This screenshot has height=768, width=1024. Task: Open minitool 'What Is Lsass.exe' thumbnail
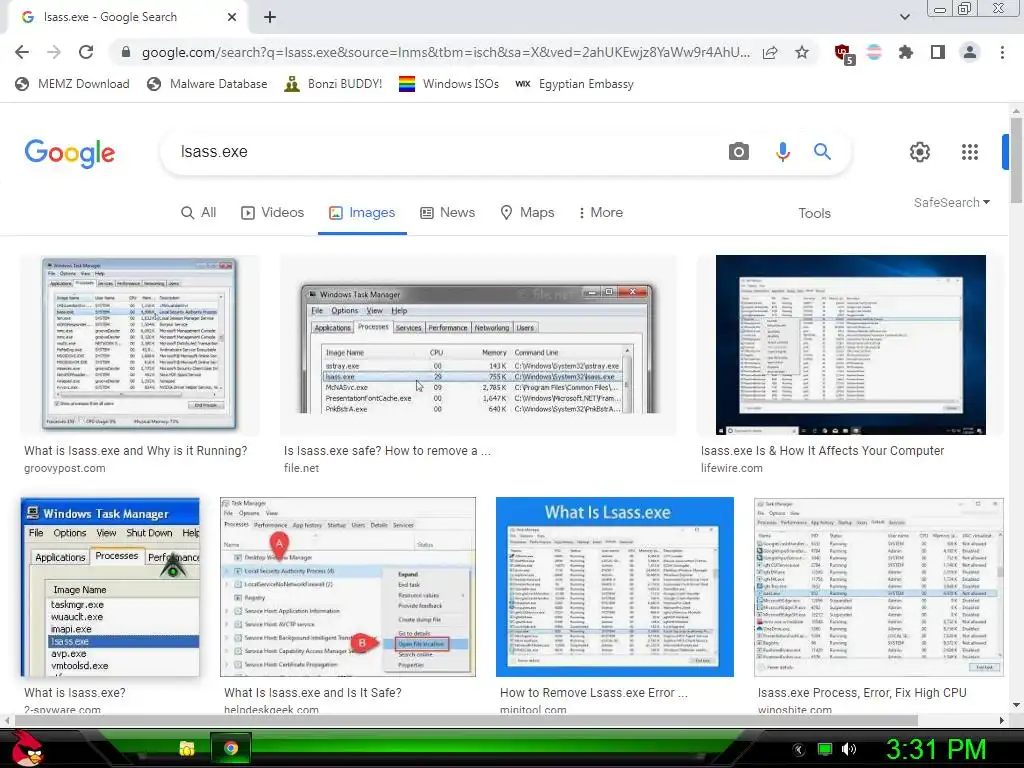coord(615,587)
